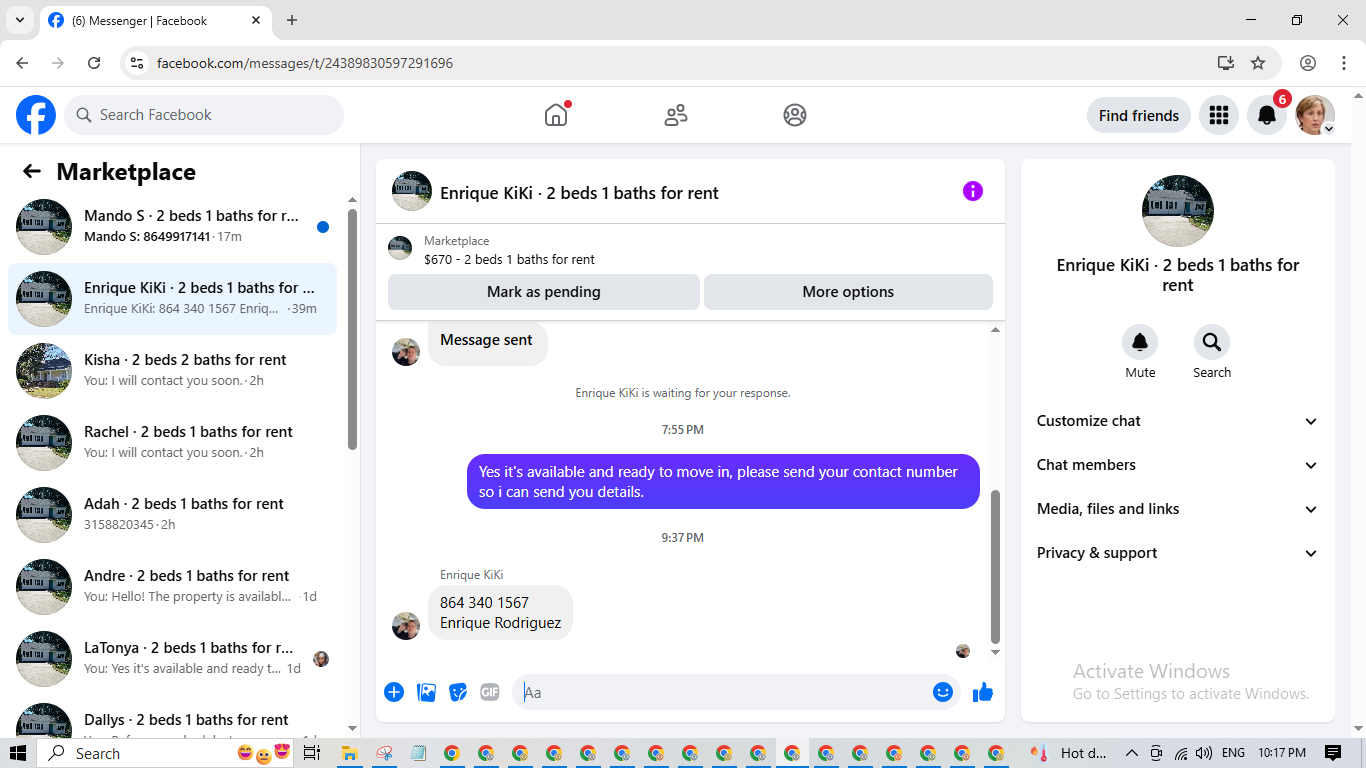This screenshot has height=768, width=1366.
Task: Select Enrique KiKi conversation in list
Action: [172, 299]
